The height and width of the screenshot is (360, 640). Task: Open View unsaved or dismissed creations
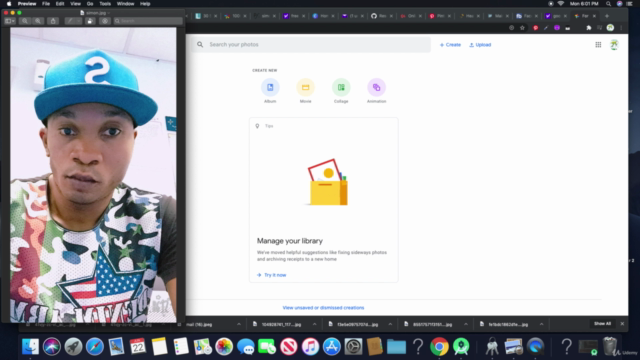[x=323, y=308]
